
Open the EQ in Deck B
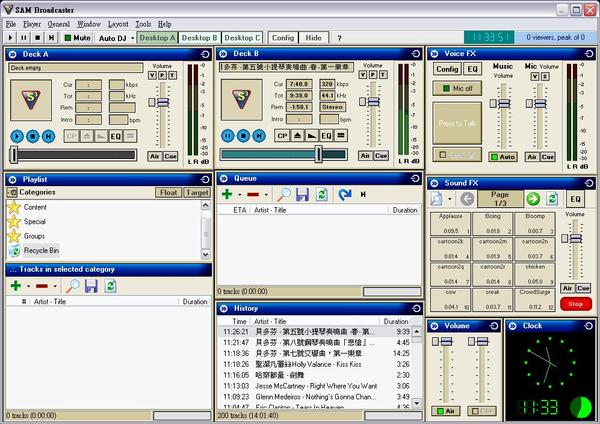326,135
